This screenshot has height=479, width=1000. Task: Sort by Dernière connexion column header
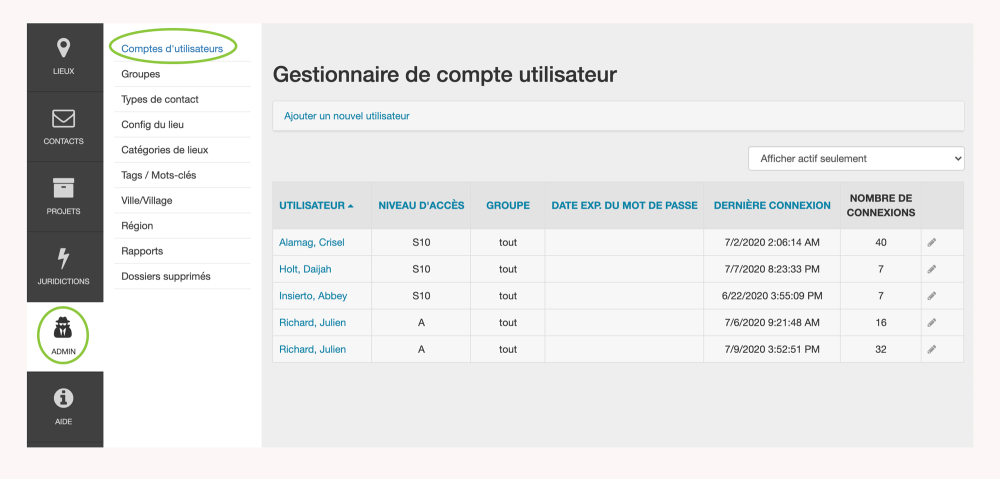coord(771,205)
